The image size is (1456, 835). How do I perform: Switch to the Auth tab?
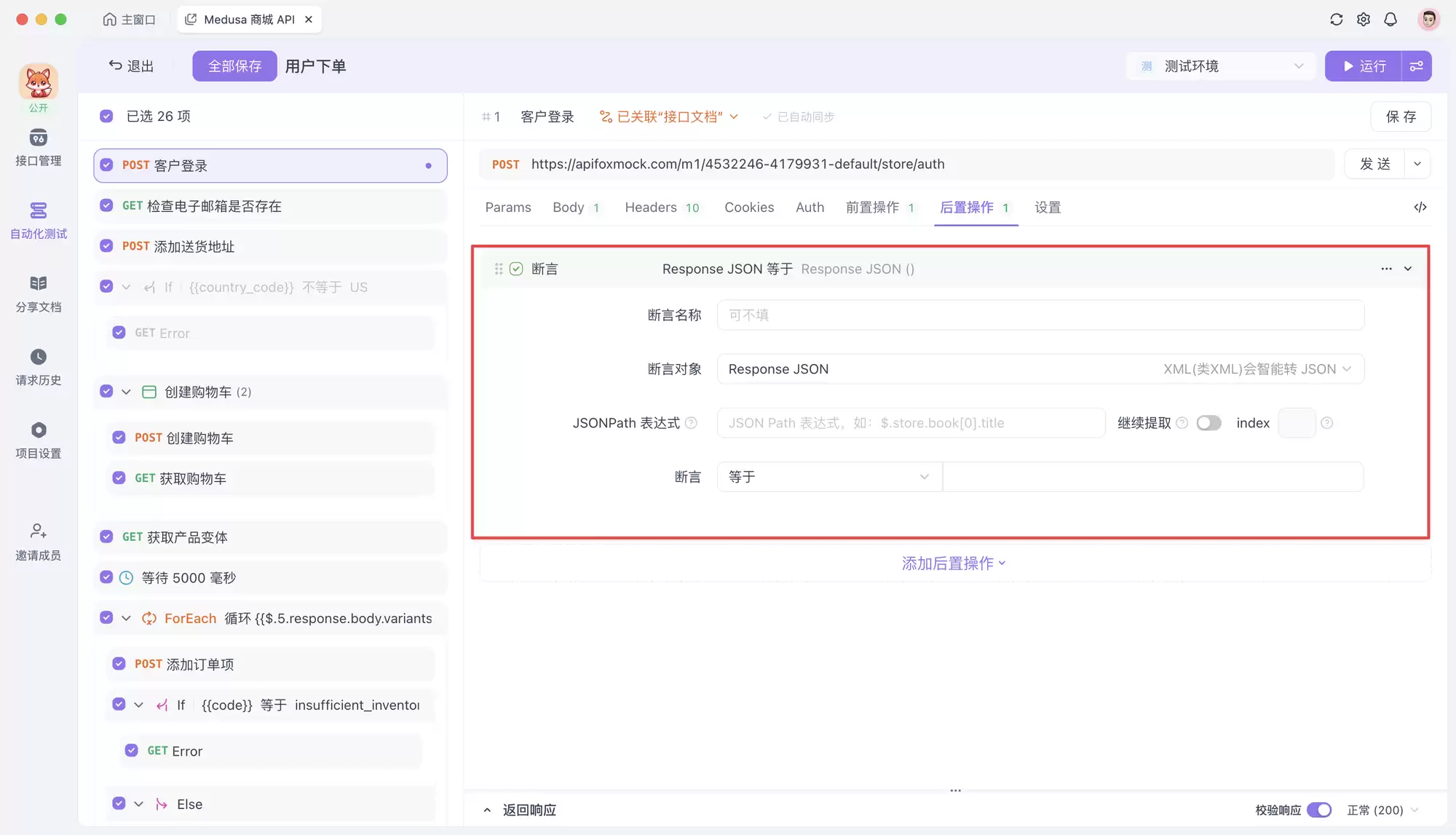[810, 207]
